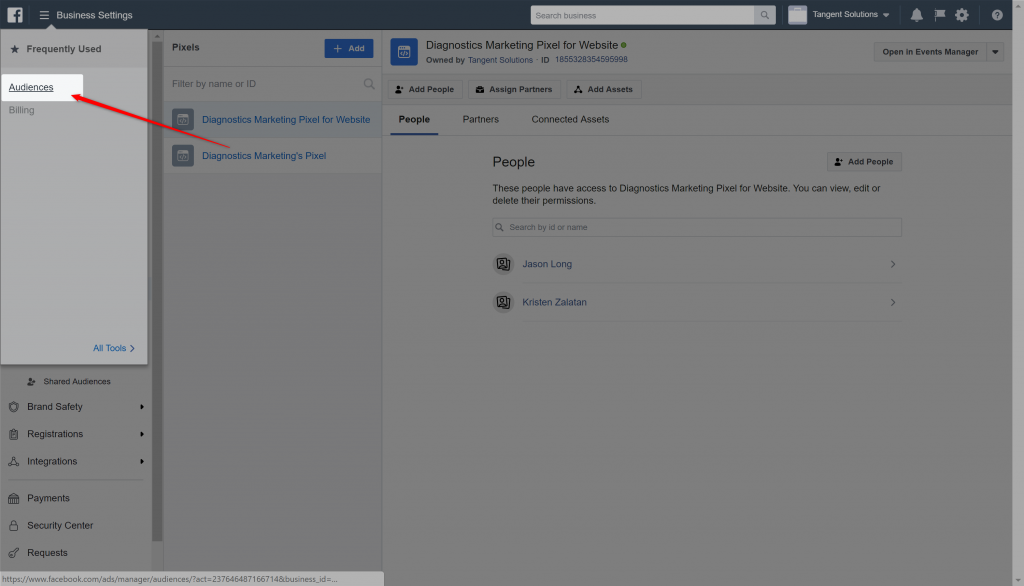Switch to the People tab
The image size is (1024, 586).
tap(414, 120)
